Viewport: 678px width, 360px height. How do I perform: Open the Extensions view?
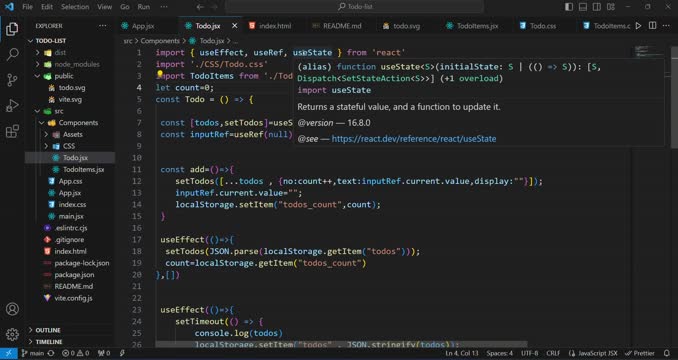(x=12, y=131)
